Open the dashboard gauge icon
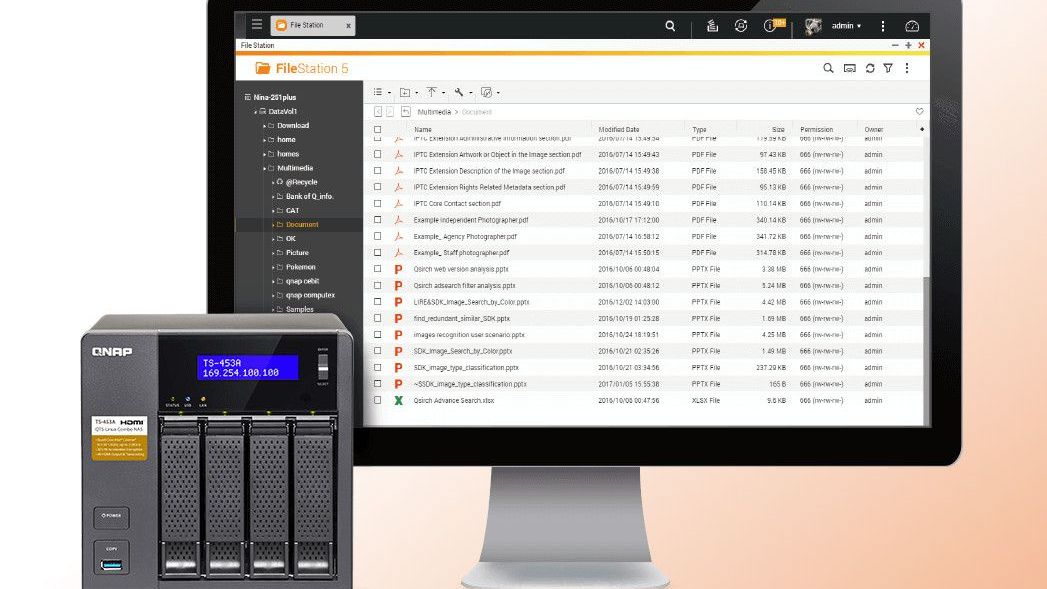Viewport: 1047px width, 589px height. 911,26
